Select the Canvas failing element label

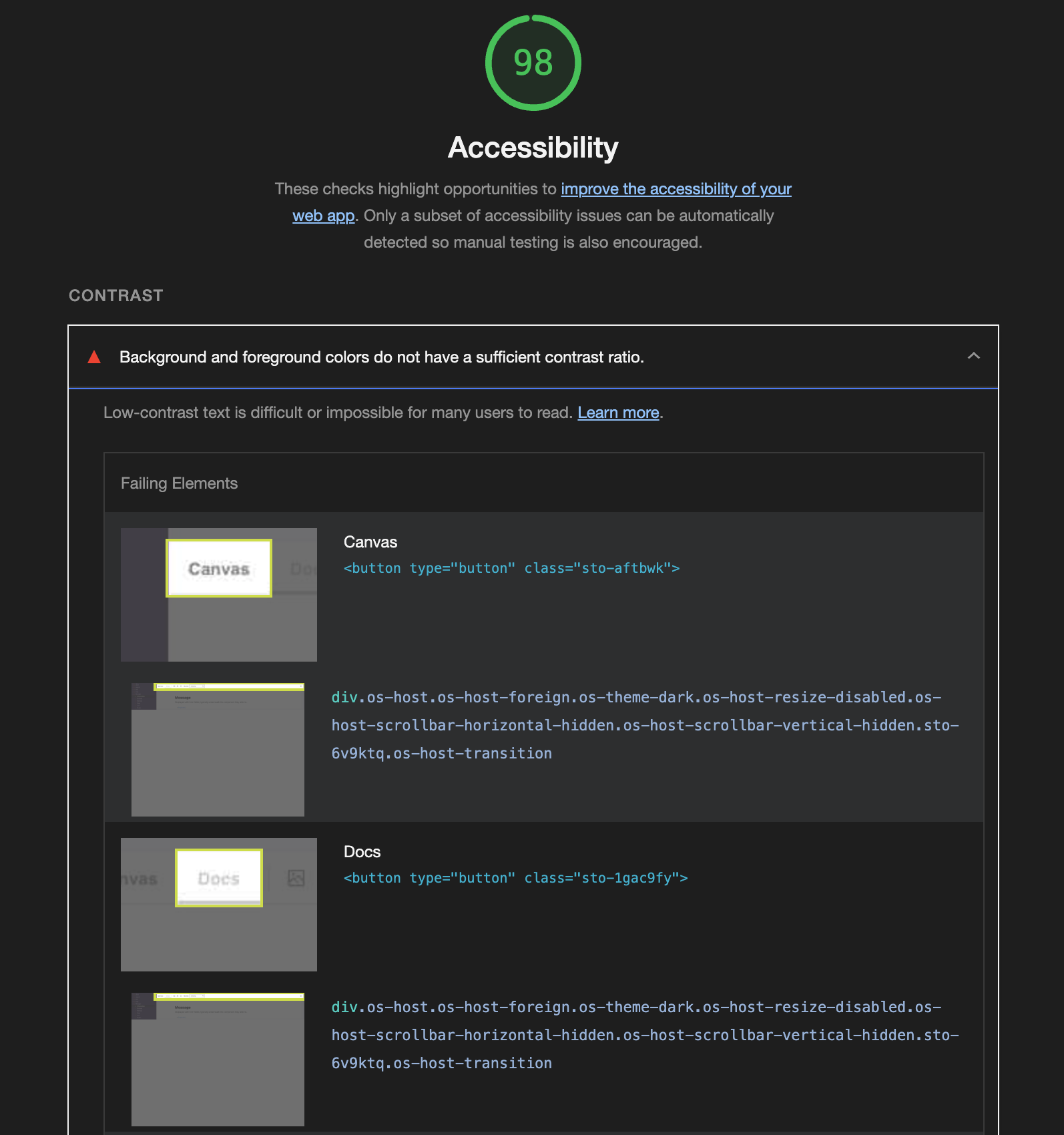point(370,542)
